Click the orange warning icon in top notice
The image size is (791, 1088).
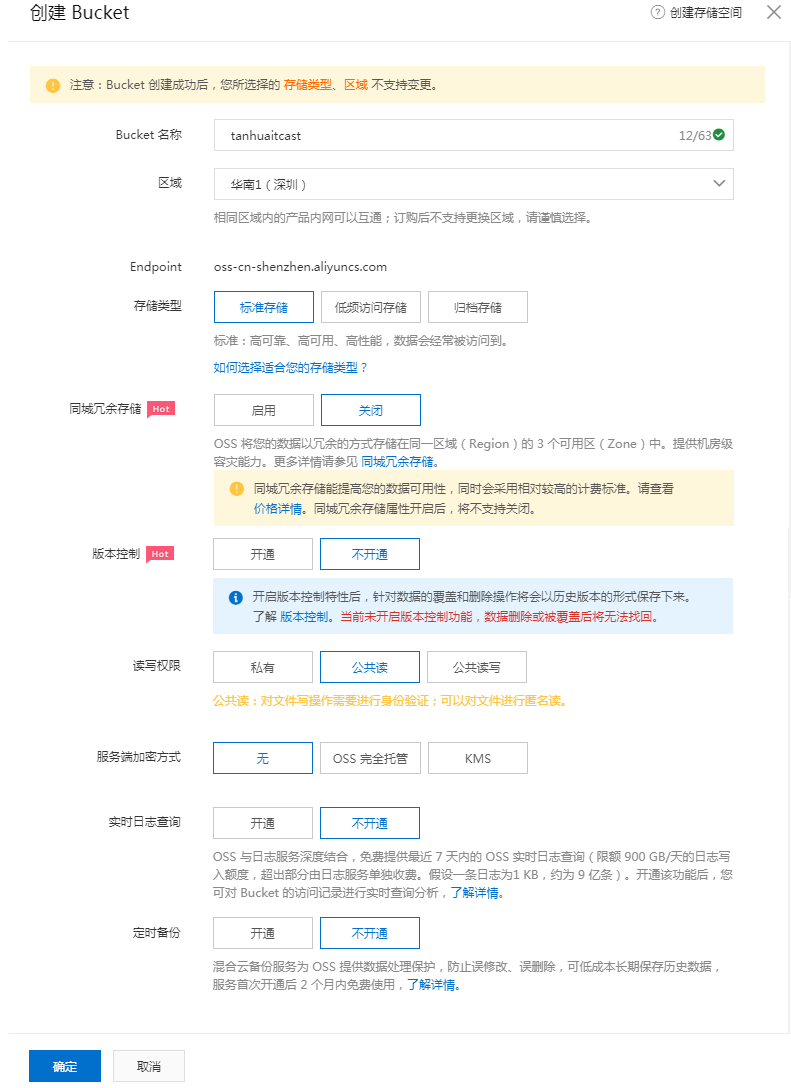point(53,85)
